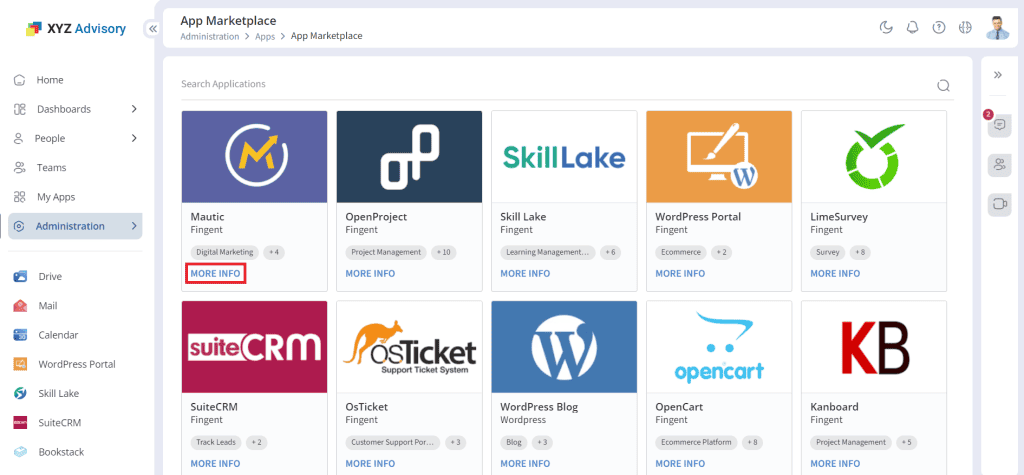The height and width of the screenshot is (475, 1024).
Task: Open Skill Lake sidebar icon
Action: 20,393
